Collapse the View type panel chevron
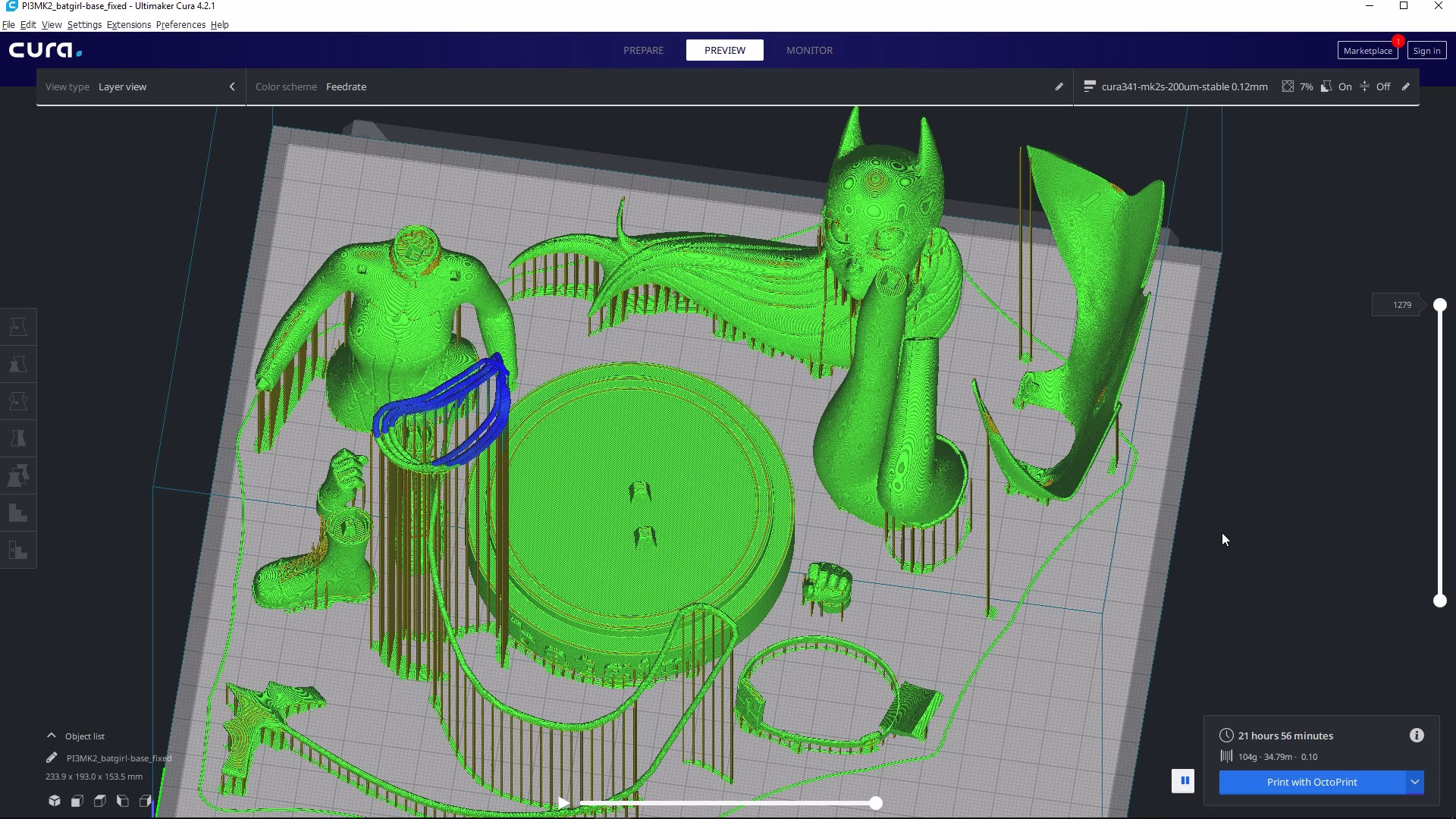This screenshot has width=1456, height=819. pyautogui.click(x=232, y=86)
